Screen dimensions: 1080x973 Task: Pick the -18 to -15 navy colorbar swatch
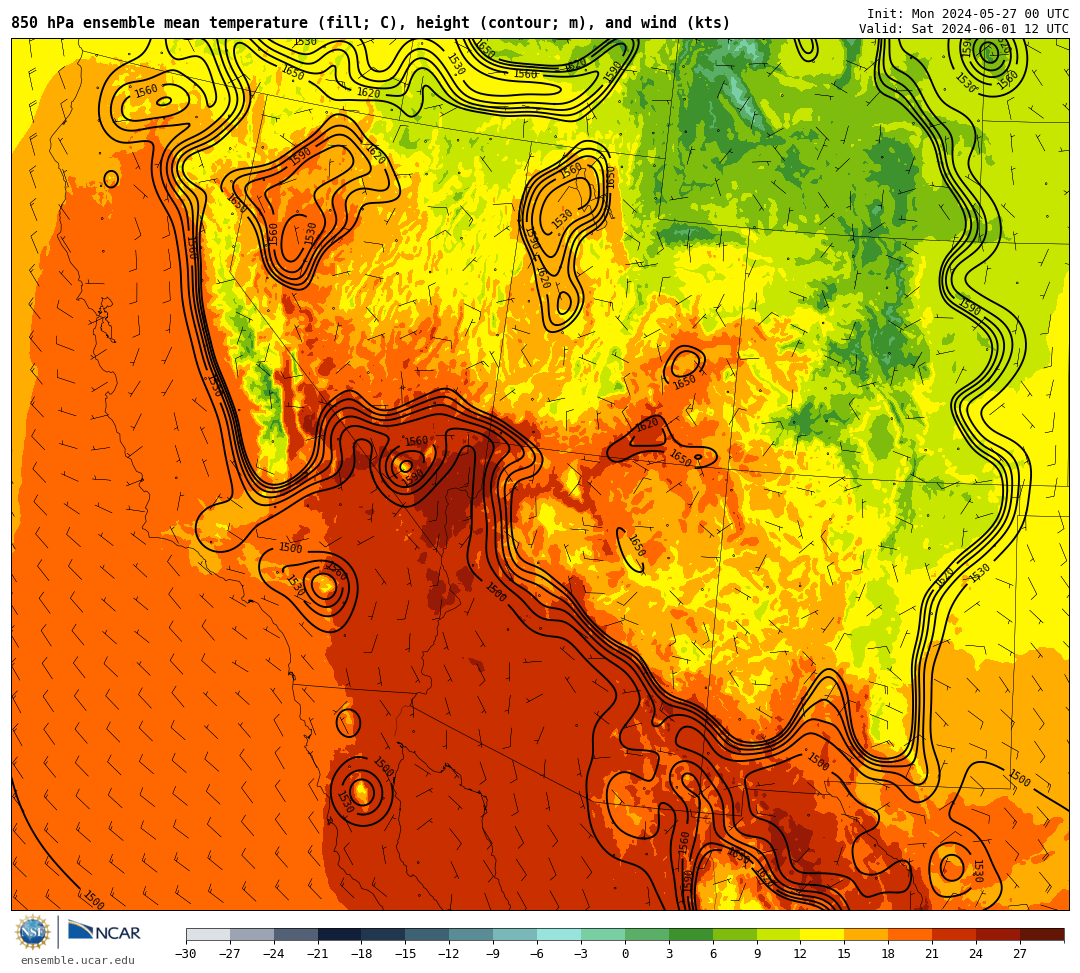(384, 934)
